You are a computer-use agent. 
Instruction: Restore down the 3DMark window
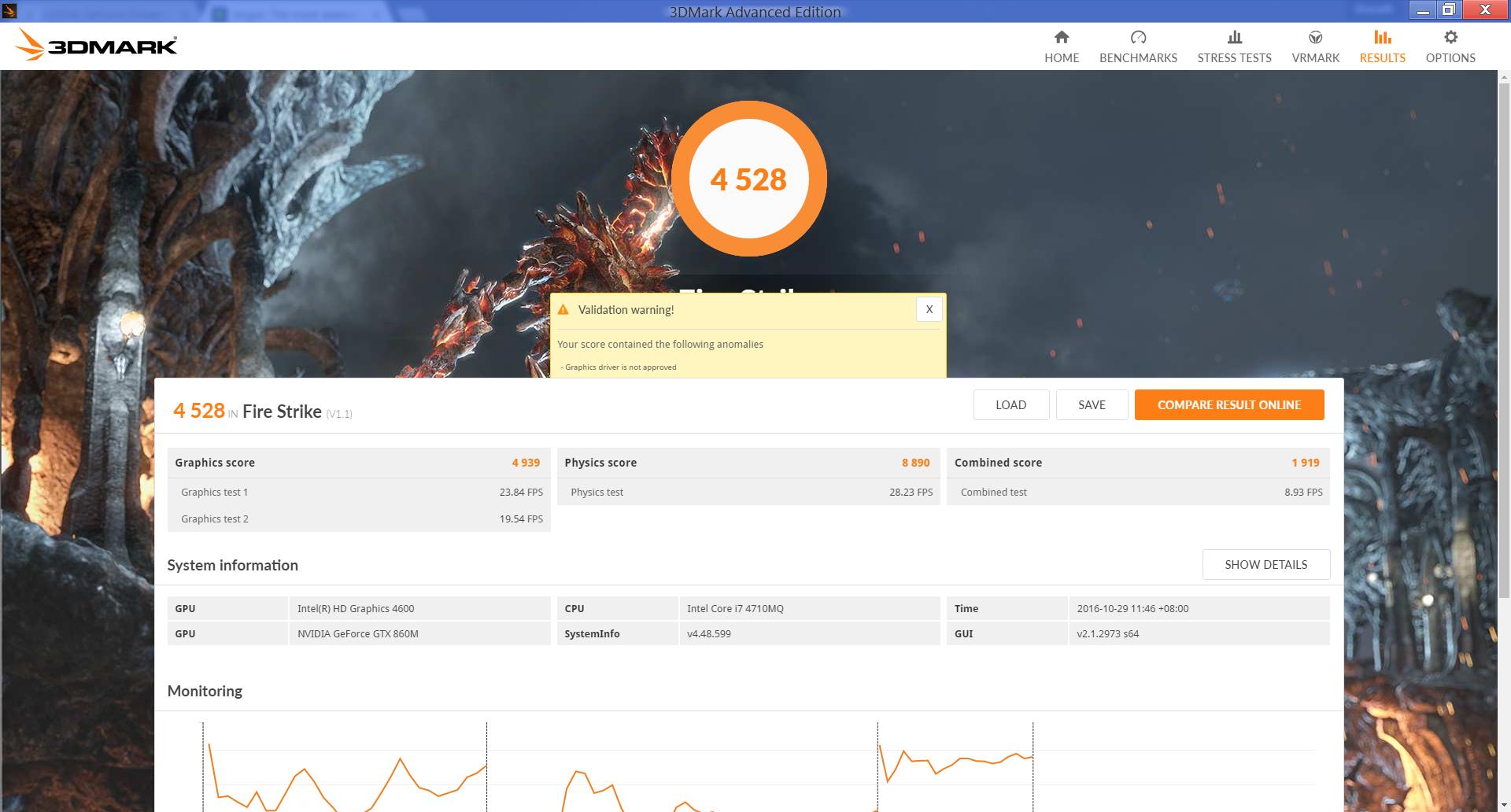click(x=1448, y=10)
